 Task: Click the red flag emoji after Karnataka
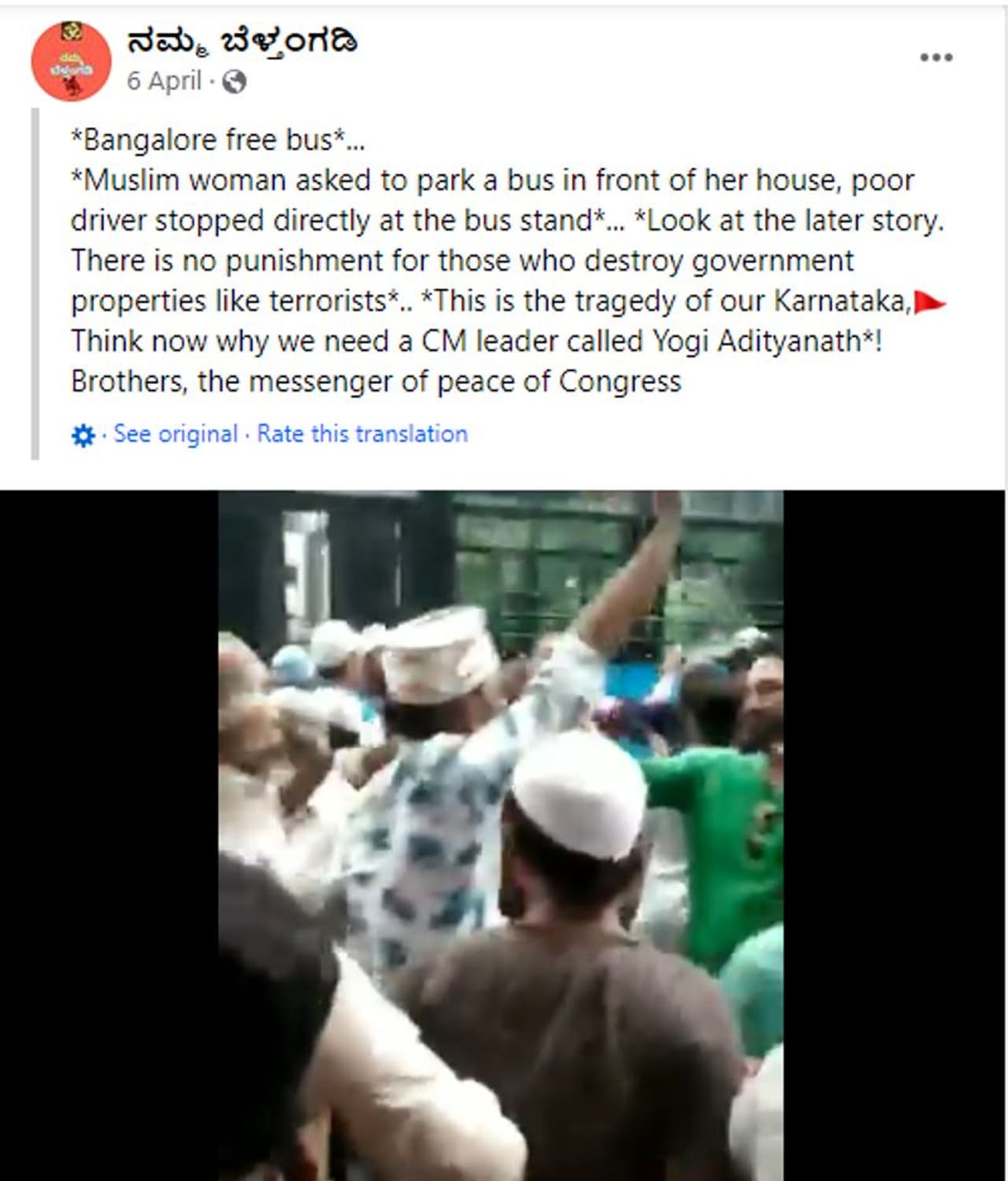(930, 302)
